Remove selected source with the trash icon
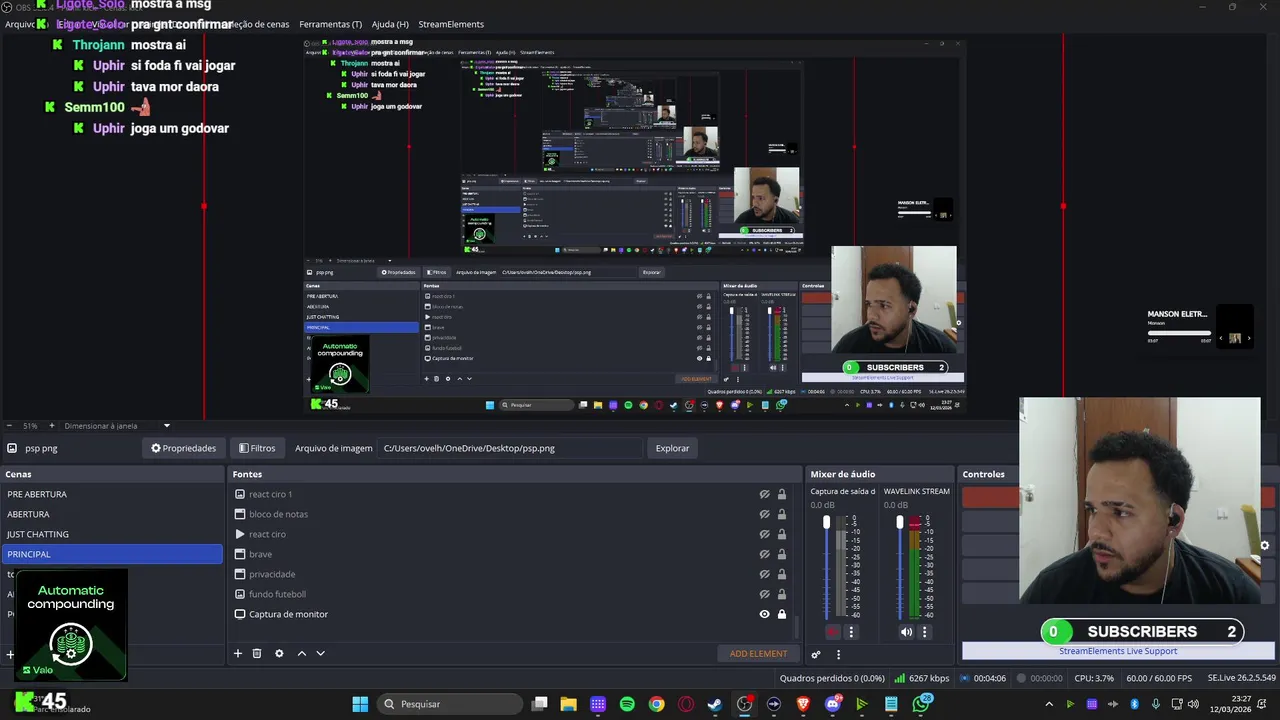1280x720 pixels. [x=257, y=653]
